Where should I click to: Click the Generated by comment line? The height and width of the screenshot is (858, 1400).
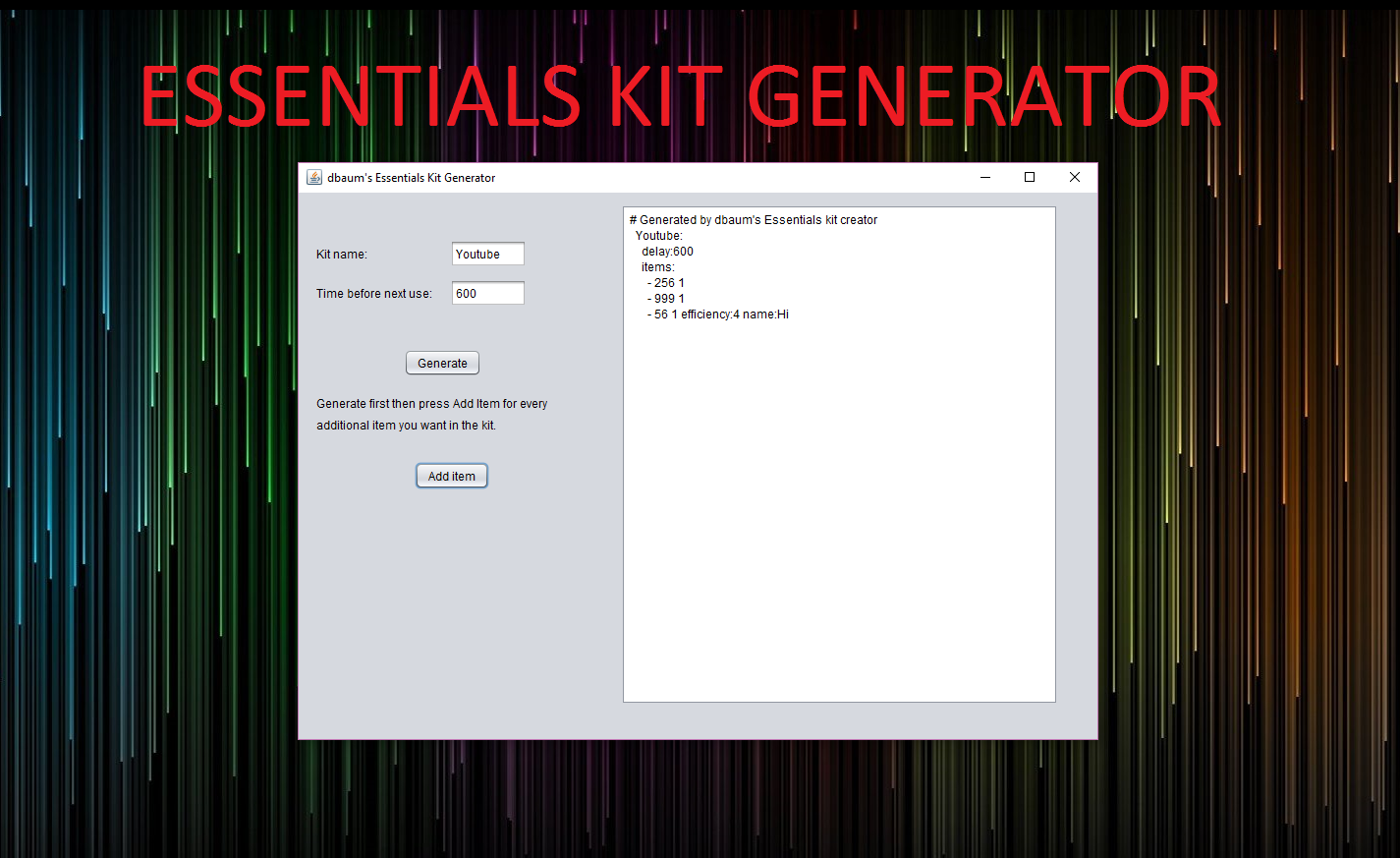point(754,219)
